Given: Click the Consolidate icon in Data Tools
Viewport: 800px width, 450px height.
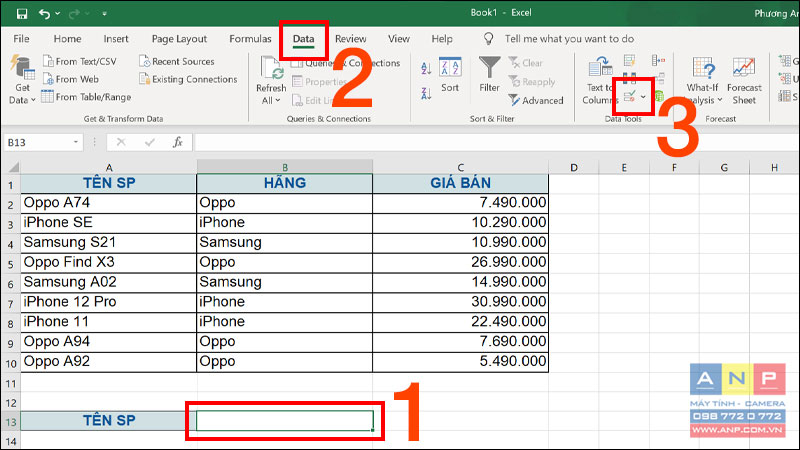Looking at the screenshot, I should [x=659, y=61].
